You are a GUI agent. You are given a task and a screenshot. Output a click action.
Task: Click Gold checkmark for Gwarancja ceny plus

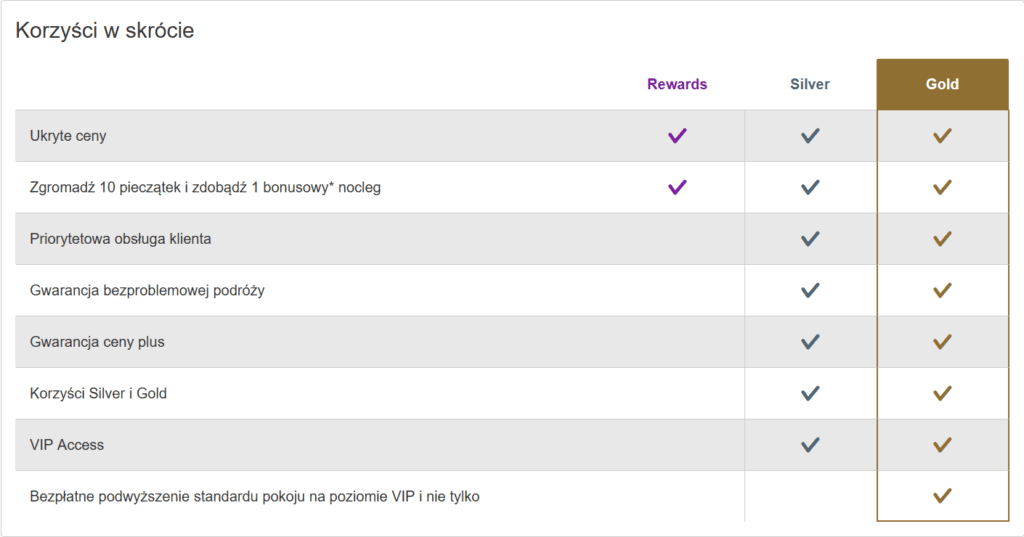942,342
